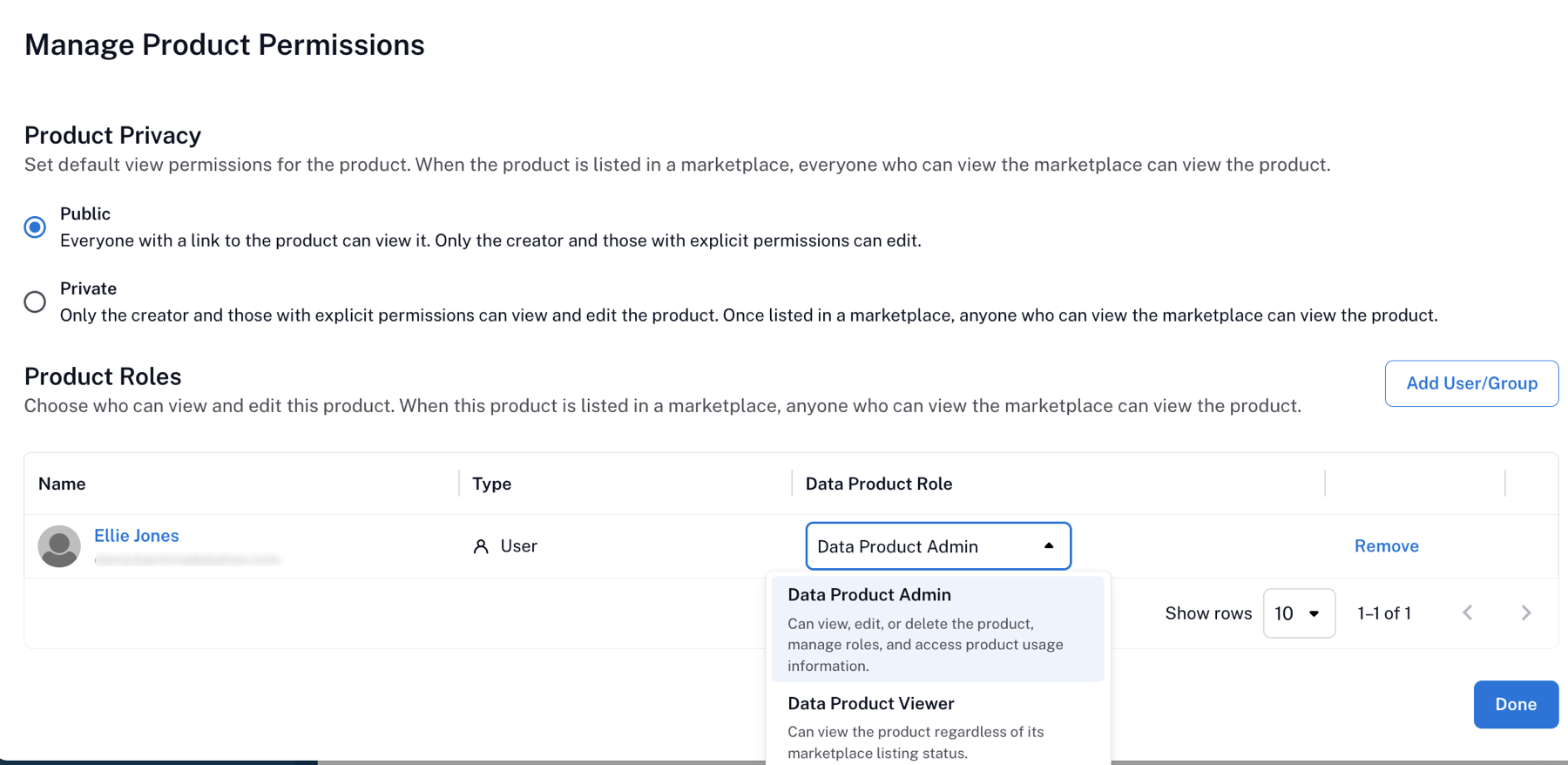
Task: Choose Data Product Admin from the list
Action: coord(868,594)
